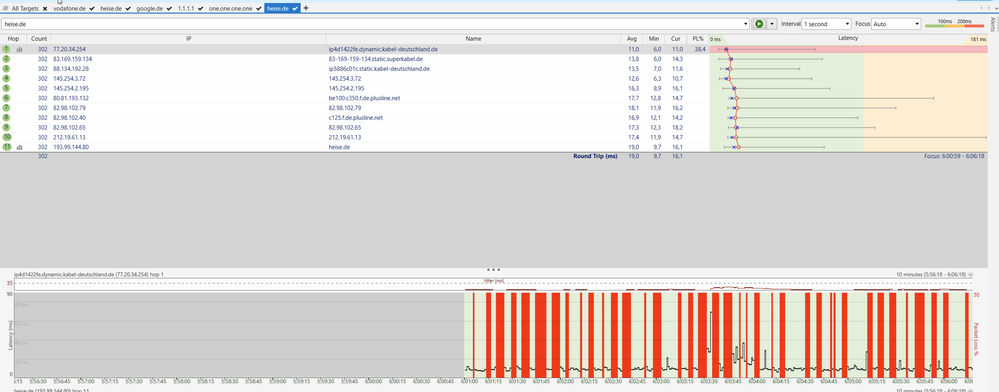Switch to the All Targets tab

coord(25,8)
